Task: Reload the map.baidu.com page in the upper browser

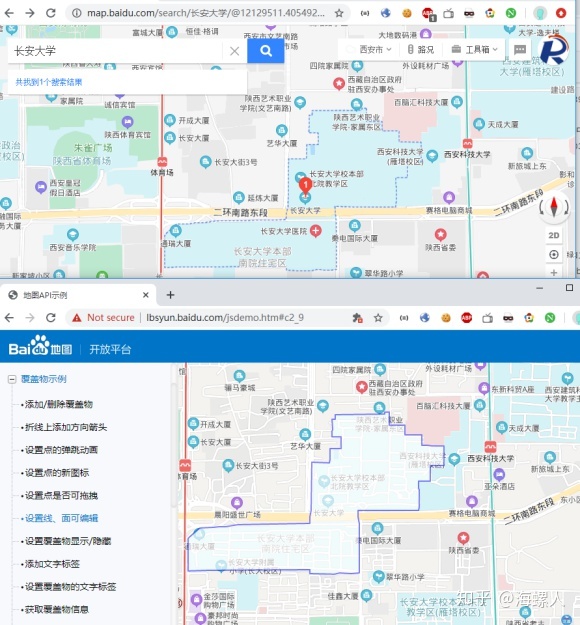Action: point(51,13)
